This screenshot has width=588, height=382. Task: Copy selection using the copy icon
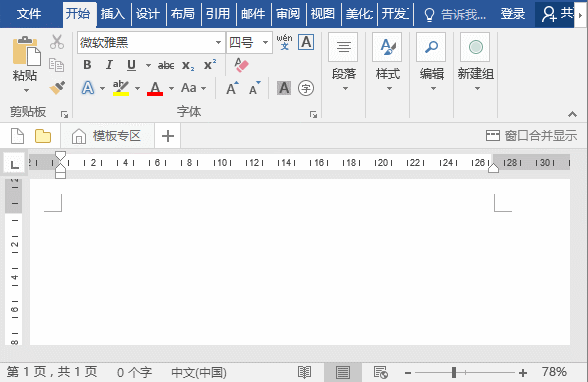pos(57,65)
